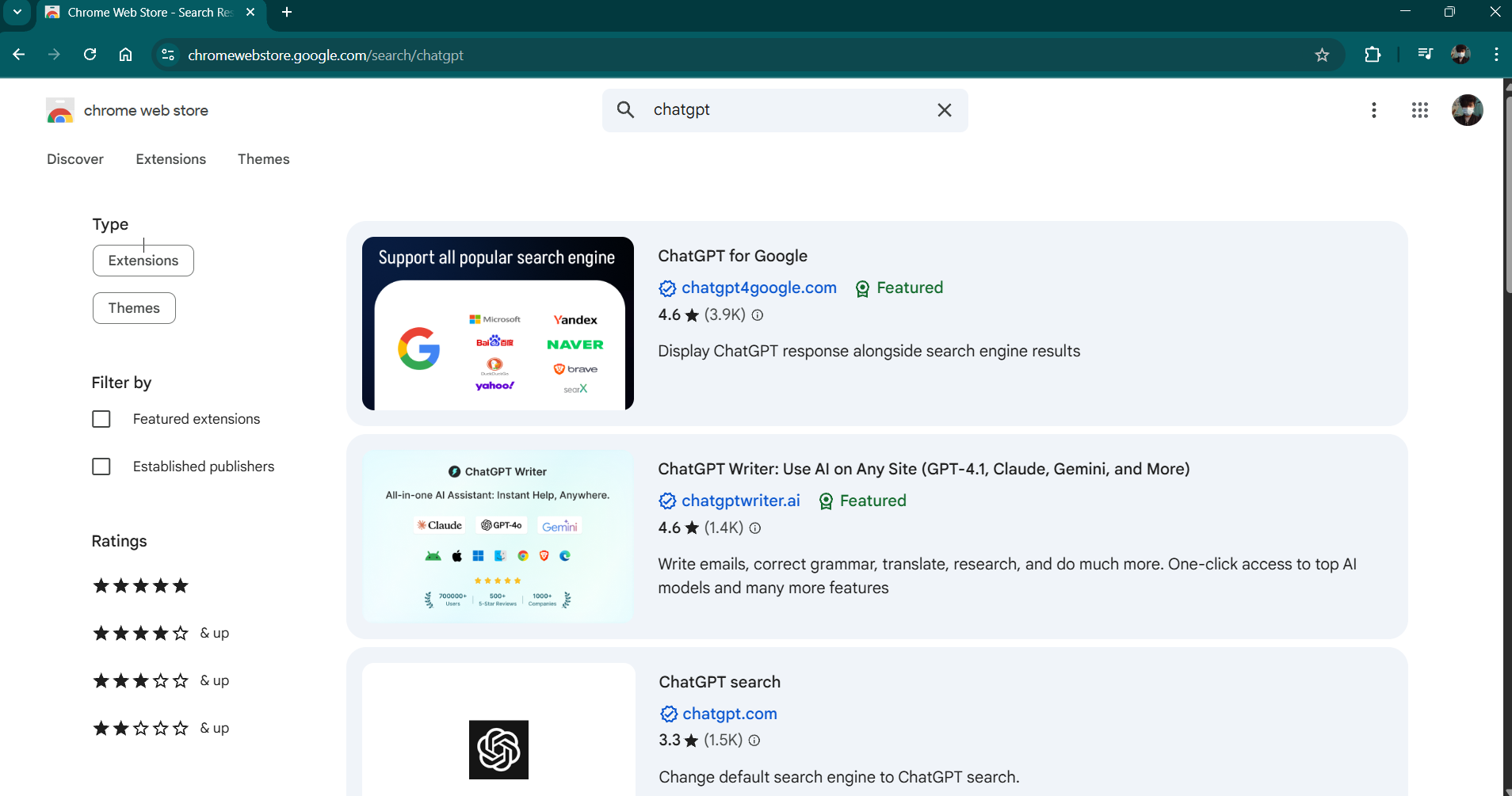This screenshot has height=796, width=1512.
Task: Open Chrome's three-dot main menu
Action: click(x=1496, y=55)
